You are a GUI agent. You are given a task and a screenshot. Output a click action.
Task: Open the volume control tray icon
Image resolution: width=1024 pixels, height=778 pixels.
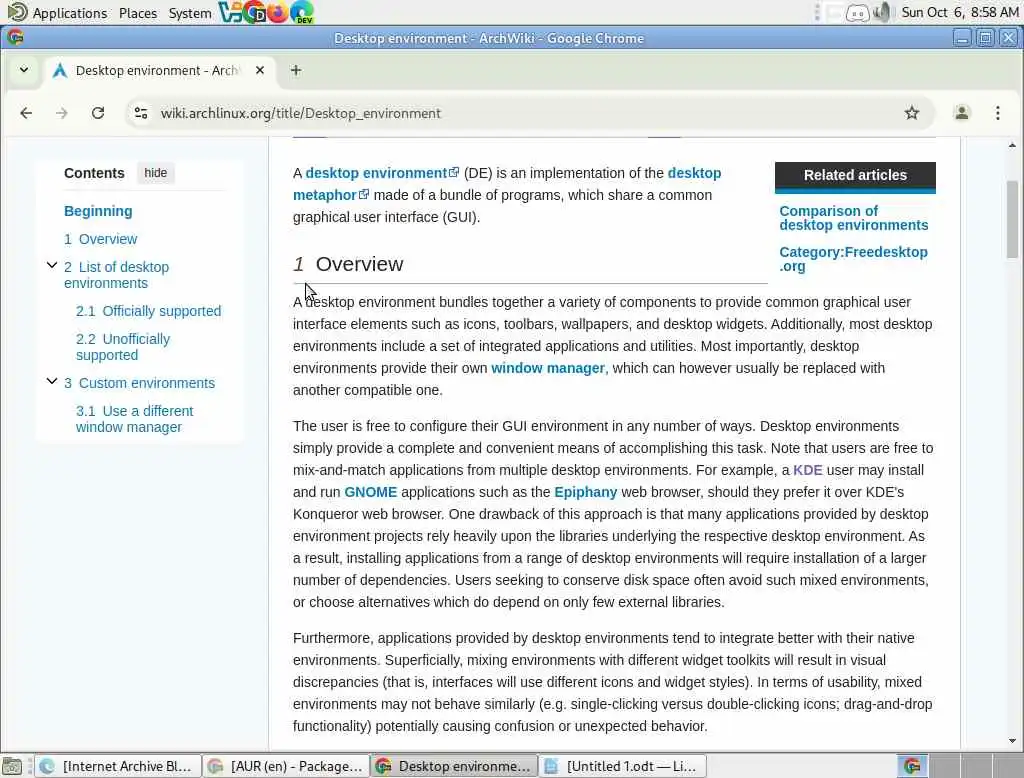[882, 12]
